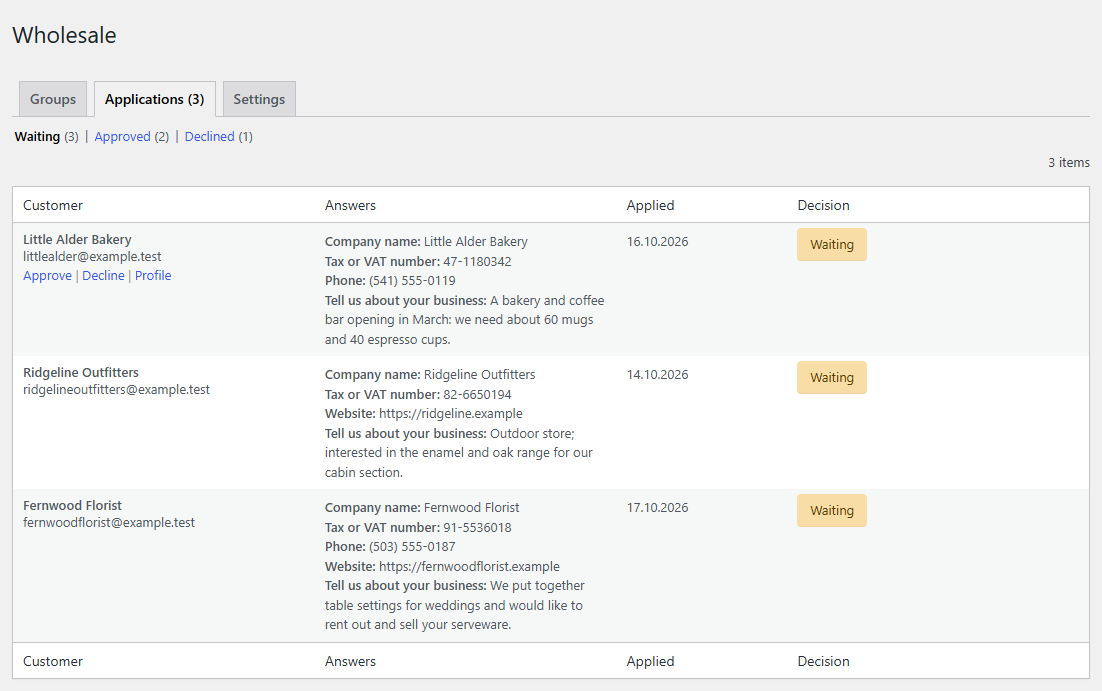The width and height of the screenshot is (1102, 691).
Task: Click Answers column header at top
Action: (x=350, y=205)
